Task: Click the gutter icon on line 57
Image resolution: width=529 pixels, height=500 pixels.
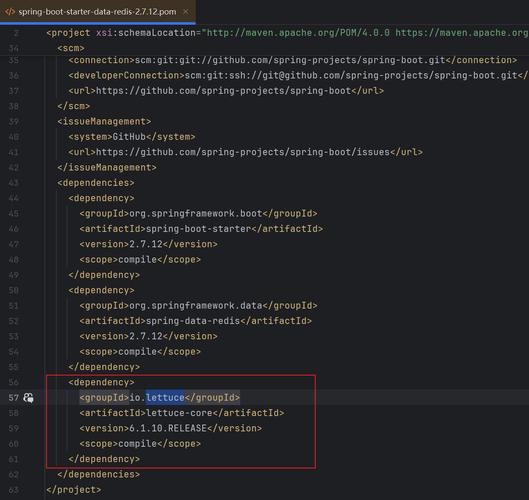Action: tap(28, 398)
